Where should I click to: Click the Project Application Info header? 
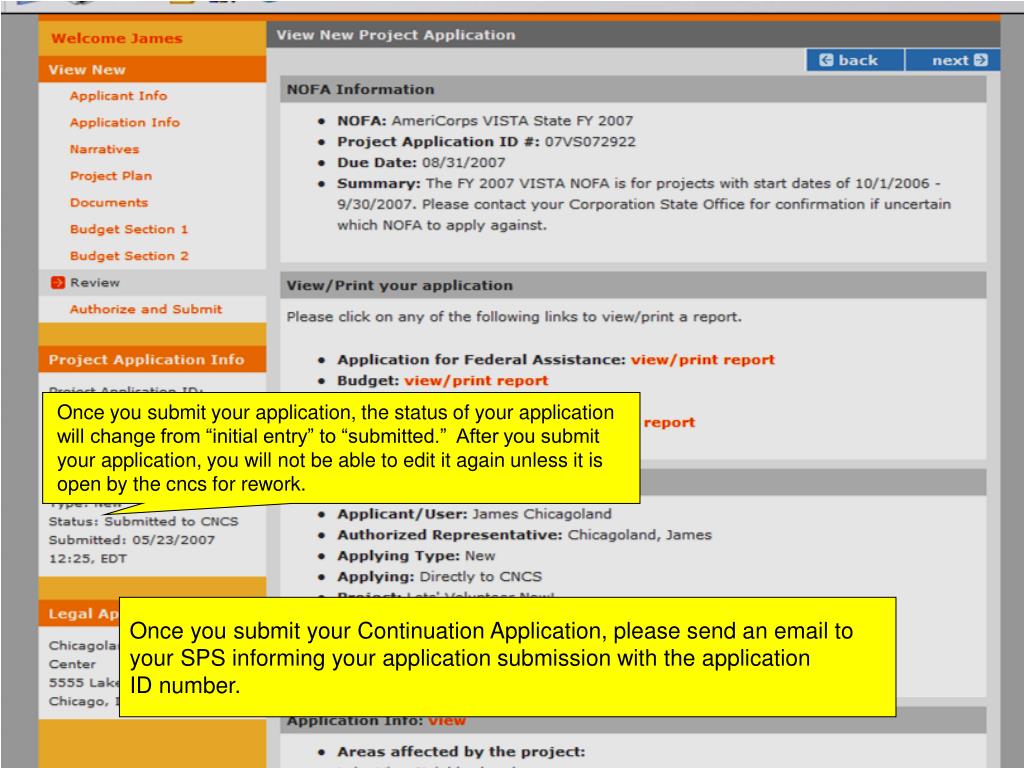(x=152, y=360)
